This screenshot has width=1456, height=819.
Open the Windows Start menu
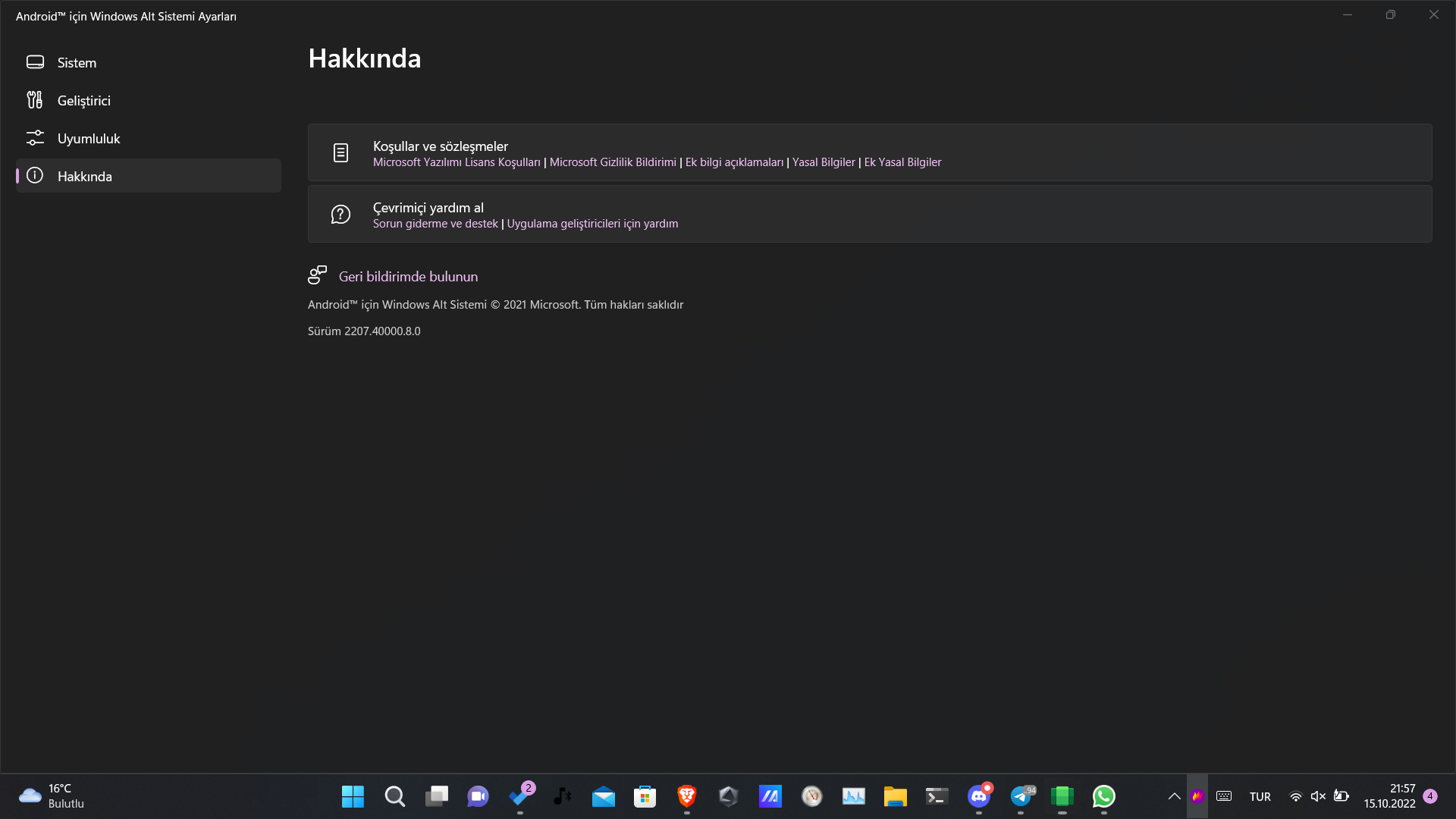coord(353,796)
